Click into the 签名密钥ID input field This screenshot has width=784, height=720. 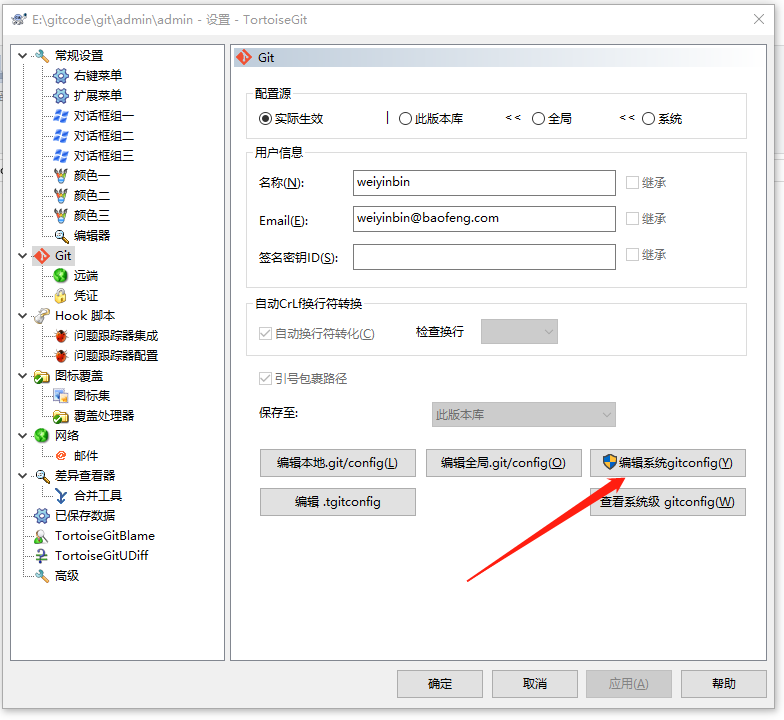point(484,256)
